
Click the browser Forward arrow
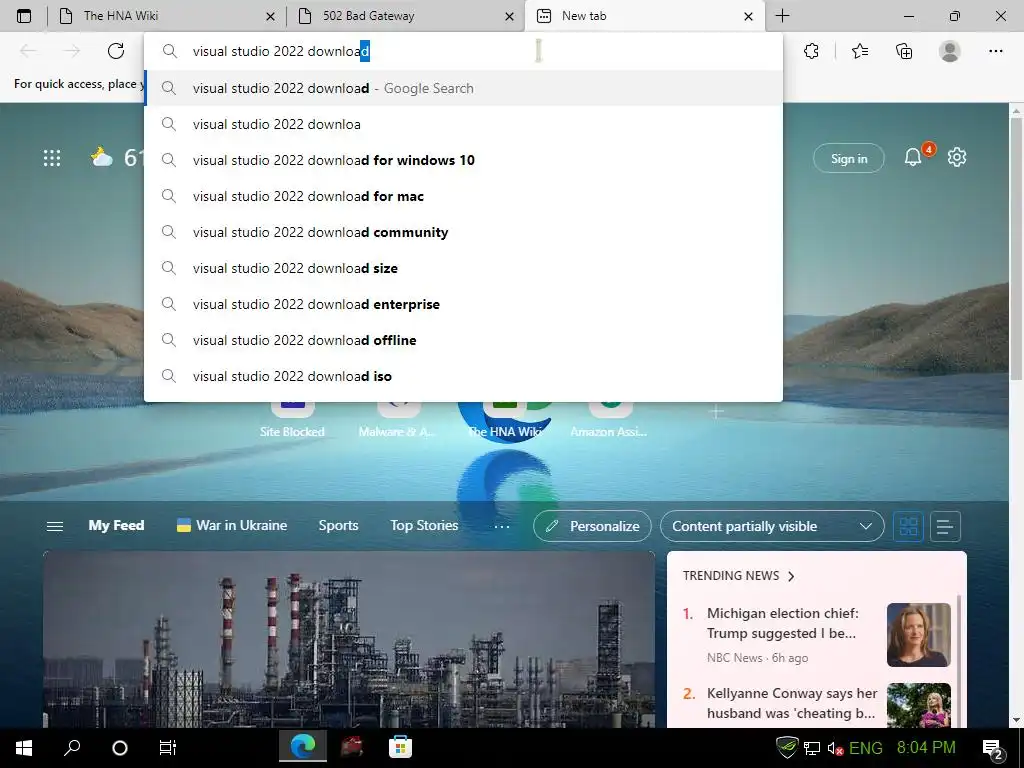(x=72, y=51)
